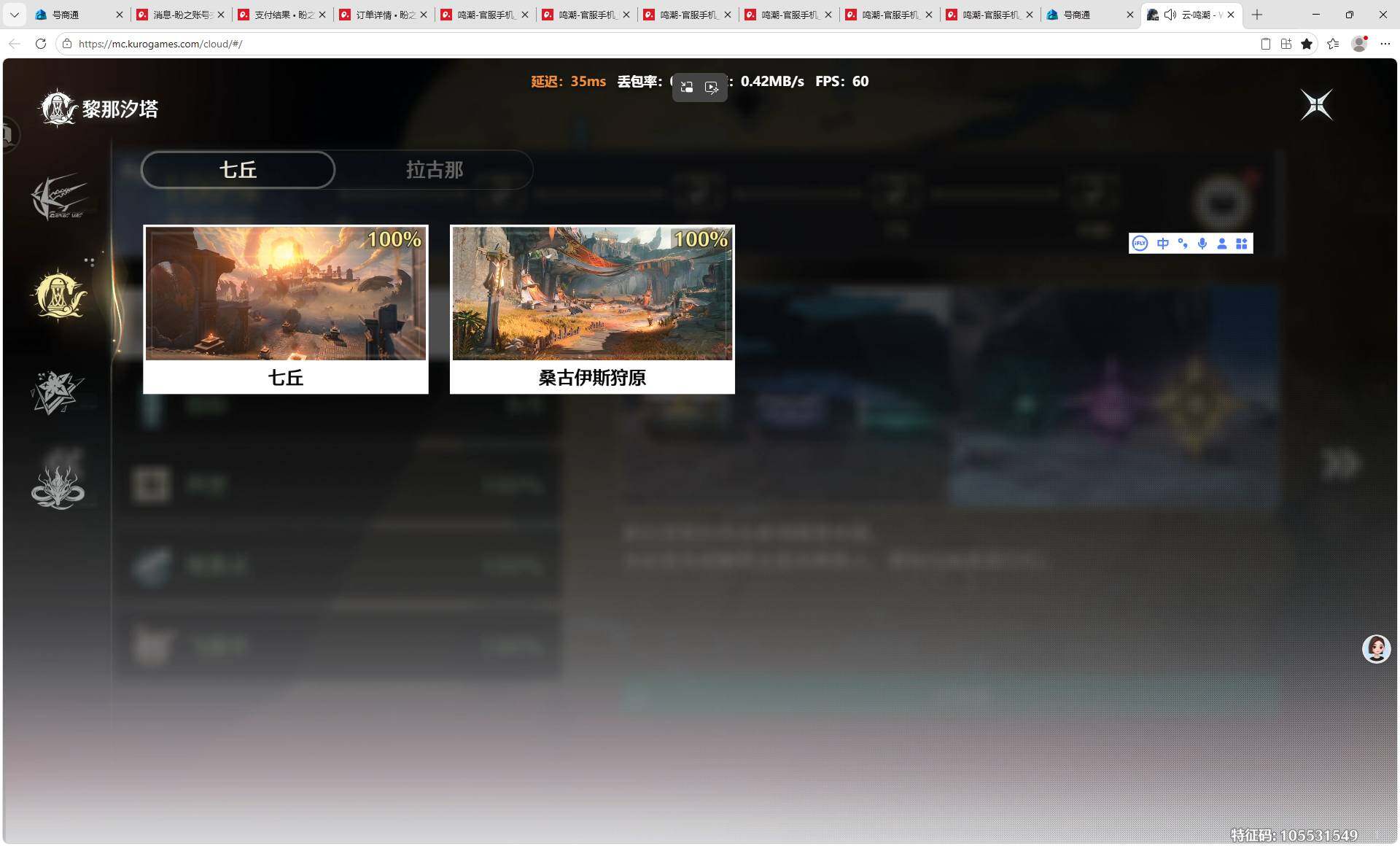Image resolution: width=1400 pixels, height=846 pixels.
Task: Select the highlighted golden region emblem in sidebar
Action: click(x=59, y=295)
